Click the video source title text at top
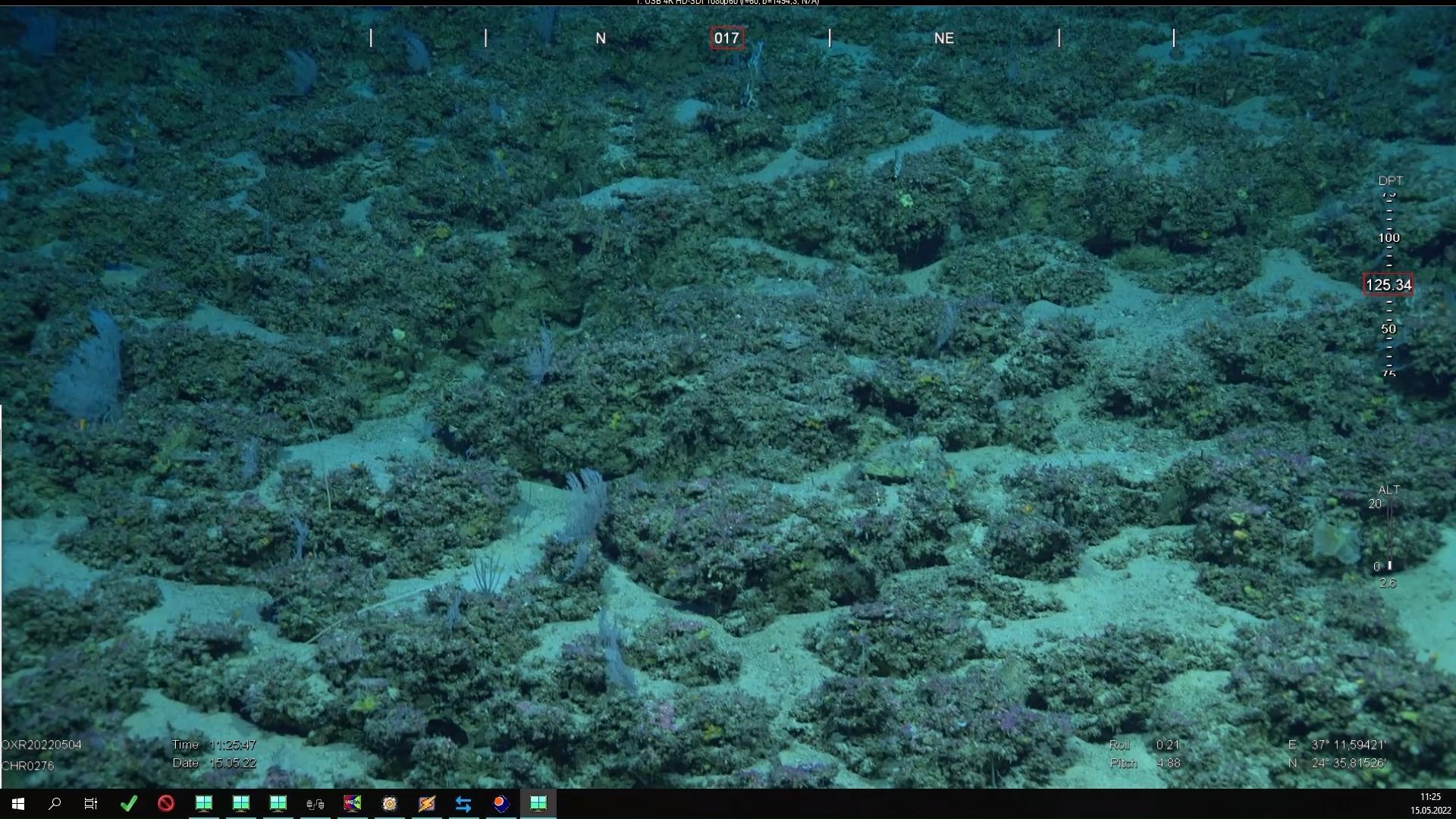This screenshot has height=819, width=1456. point(728,2)
